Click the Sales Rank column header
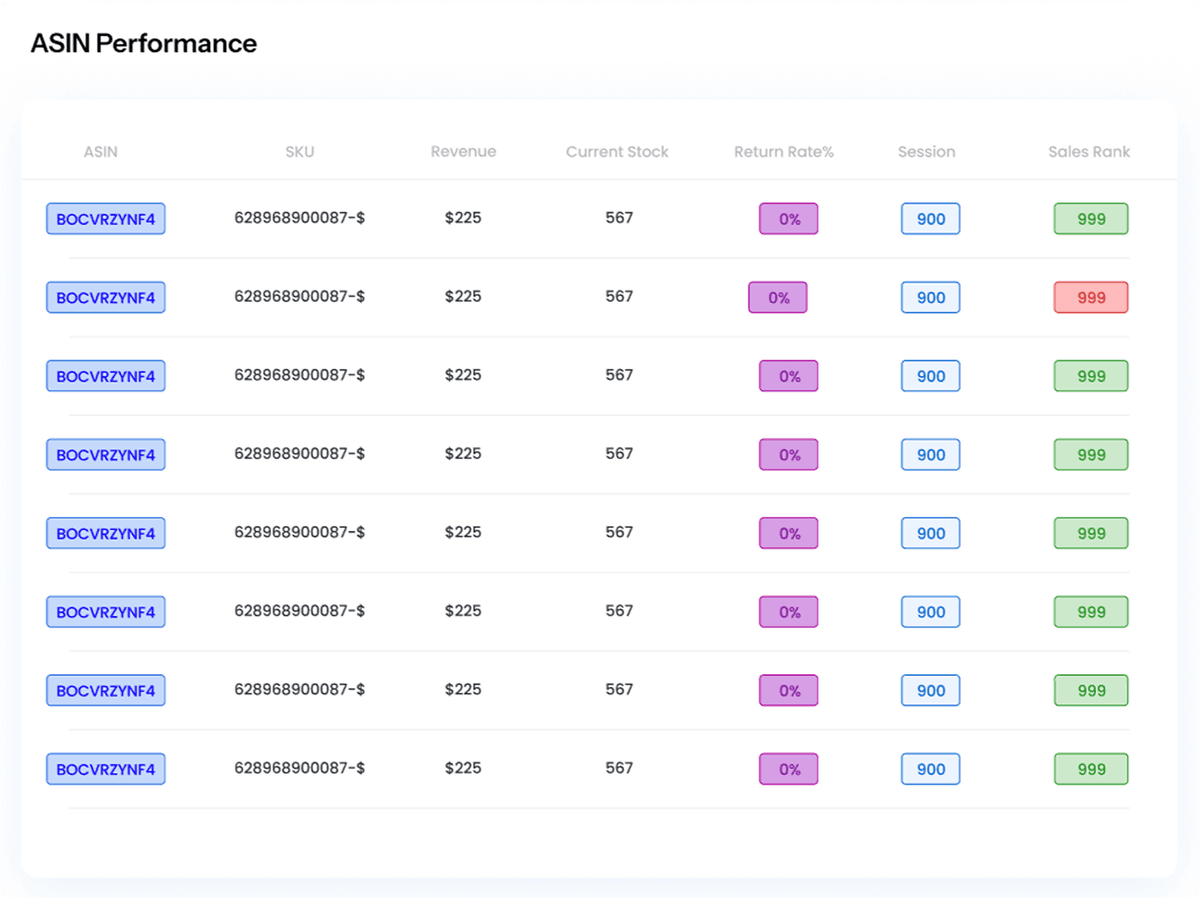This screenshot has height=898, width=1200. click(x=1089, y=152)
